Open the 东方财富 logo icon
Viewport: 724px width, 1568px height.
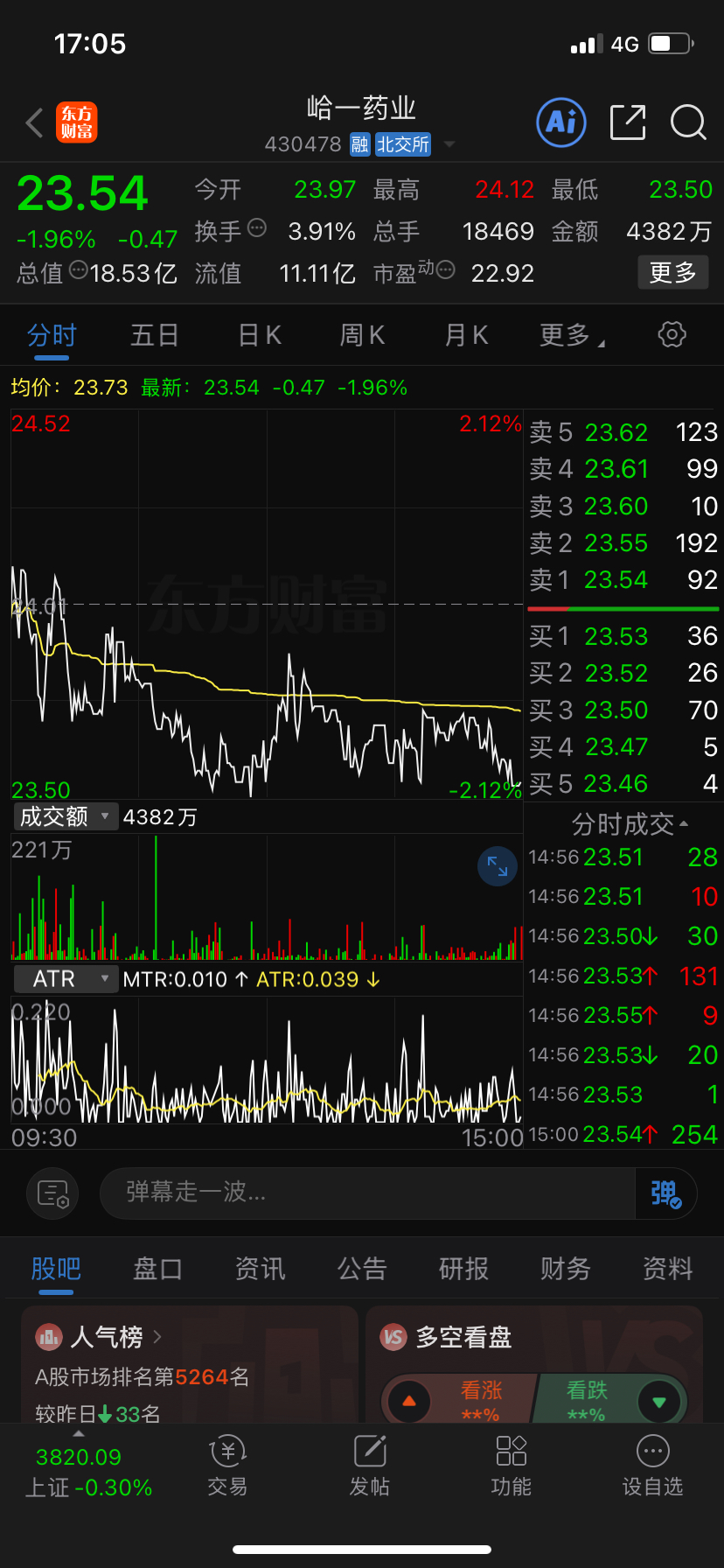[x=77, y=122]
